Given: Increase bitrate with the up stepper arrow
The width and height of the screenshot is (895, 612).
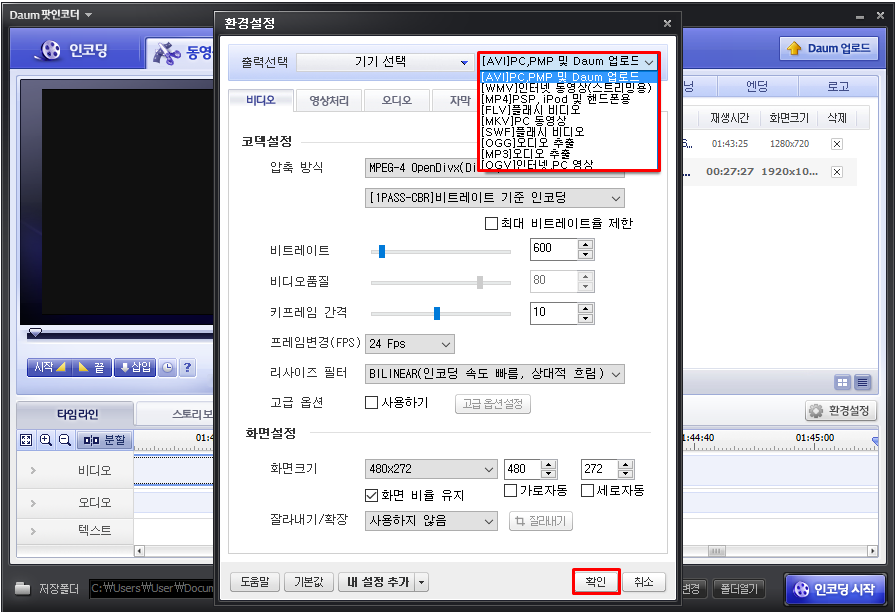Looking at the screenshot, I should coord(586,244).
